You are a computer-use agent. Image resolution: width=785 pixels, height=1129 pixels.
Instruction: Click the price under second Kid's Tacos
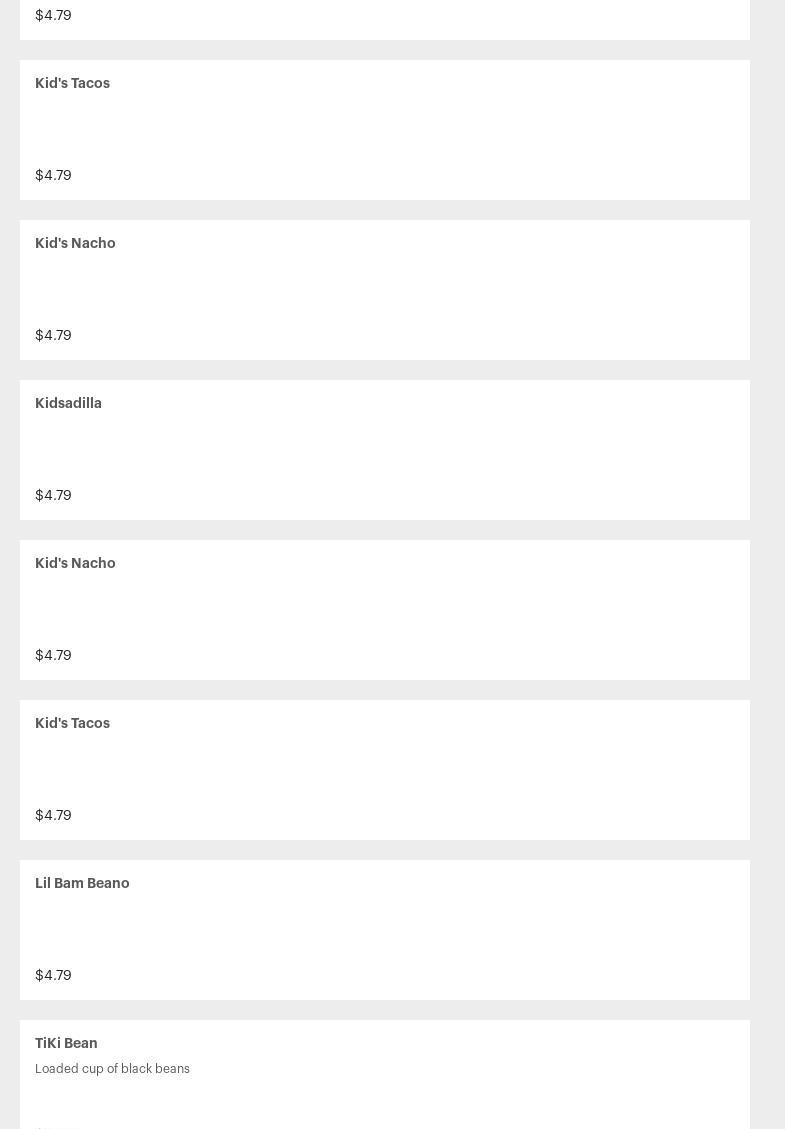click(x=53, y=816)
